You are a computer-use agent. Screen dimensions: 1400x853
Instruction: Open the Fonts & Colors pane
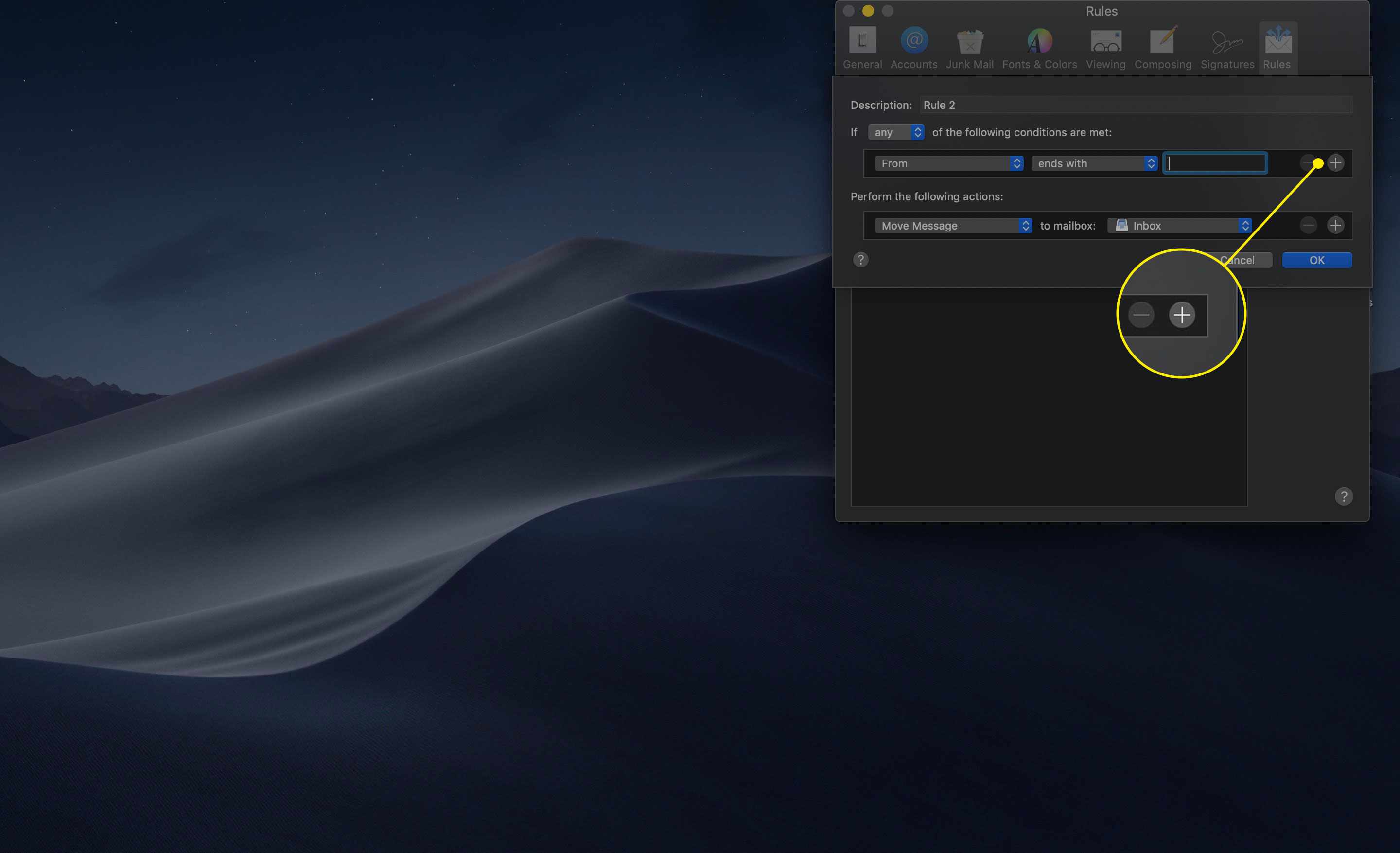[x=1039, y=48]
